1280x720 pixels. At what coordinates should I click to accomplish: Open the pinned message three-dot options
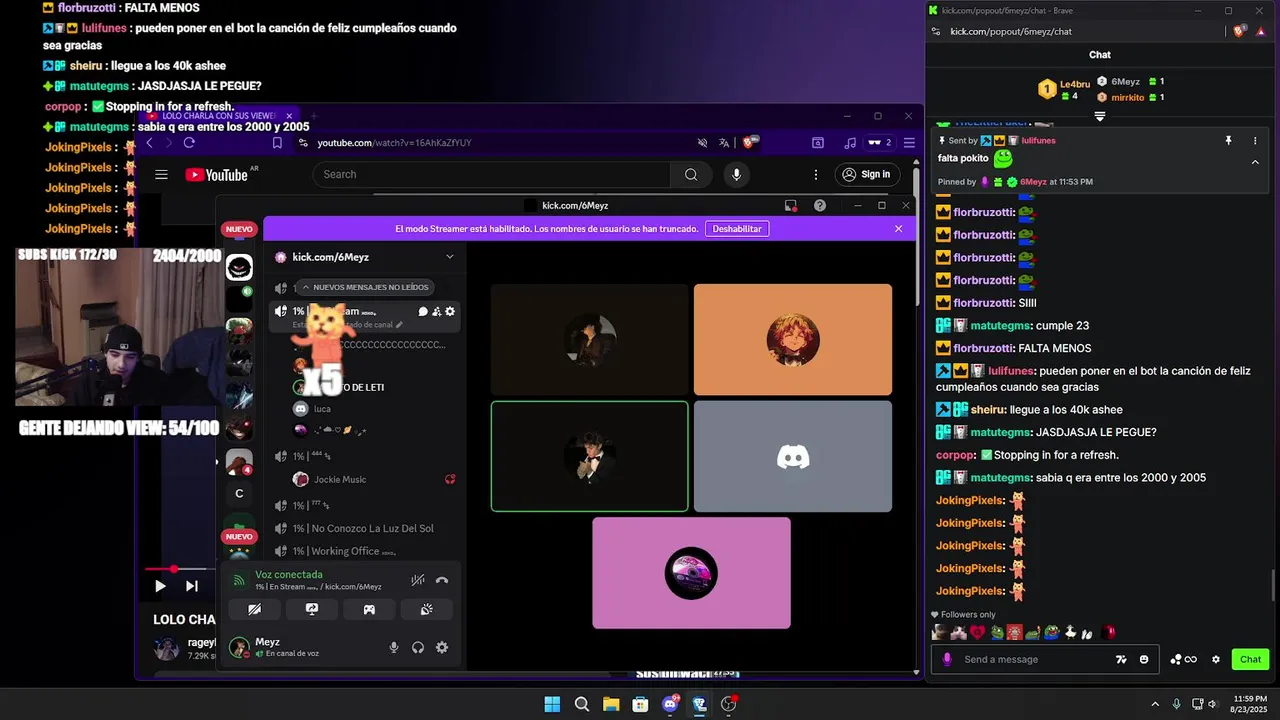[1255, 141]
